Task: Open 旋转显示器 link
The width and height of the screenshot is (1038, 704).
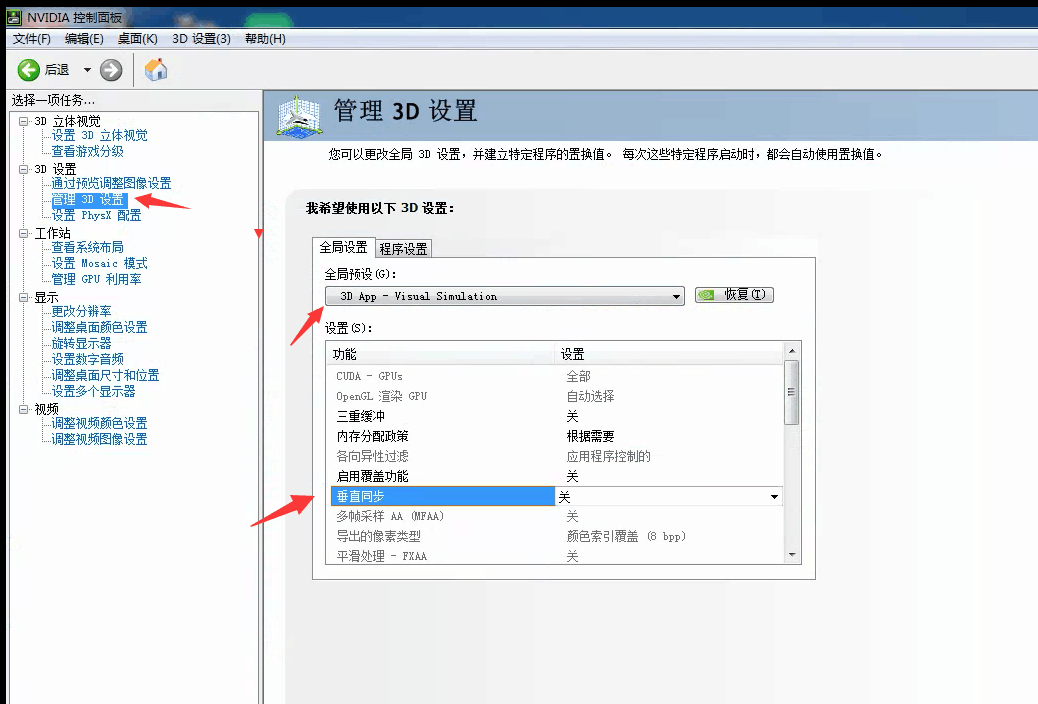Action: coord(81,343)
